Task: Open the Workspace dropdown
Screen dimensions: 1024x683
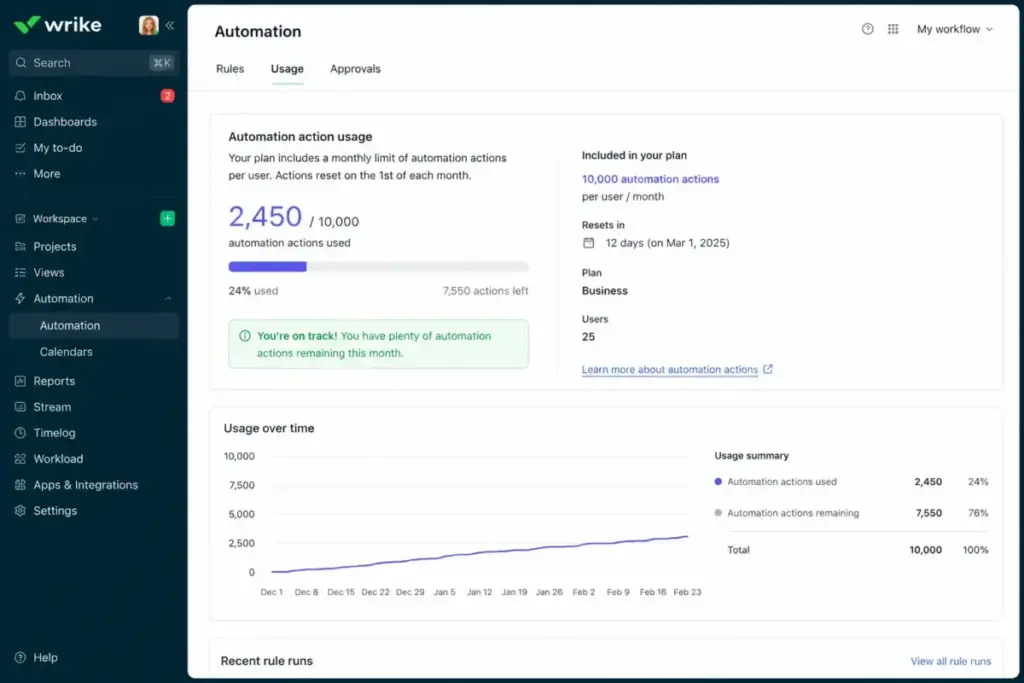Action: pyautogui.click(x=65, y=218)
